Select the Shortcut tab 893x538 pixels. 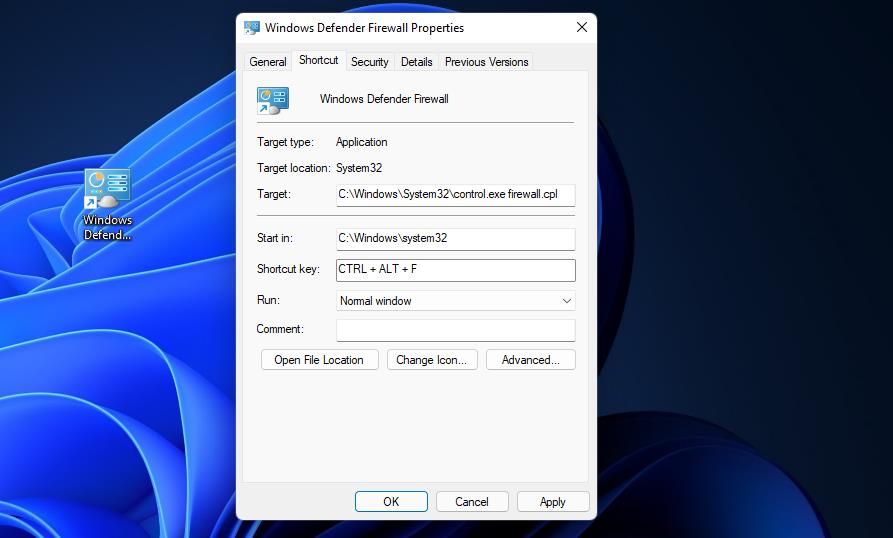coord(318,60)
